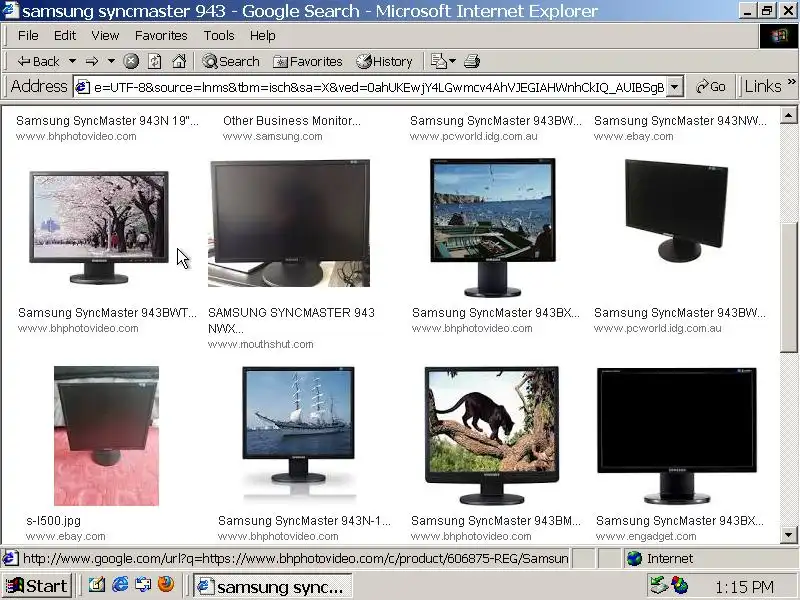Click the Refresh page icon
The image size is (800, 600).
(x=155, y=62)
